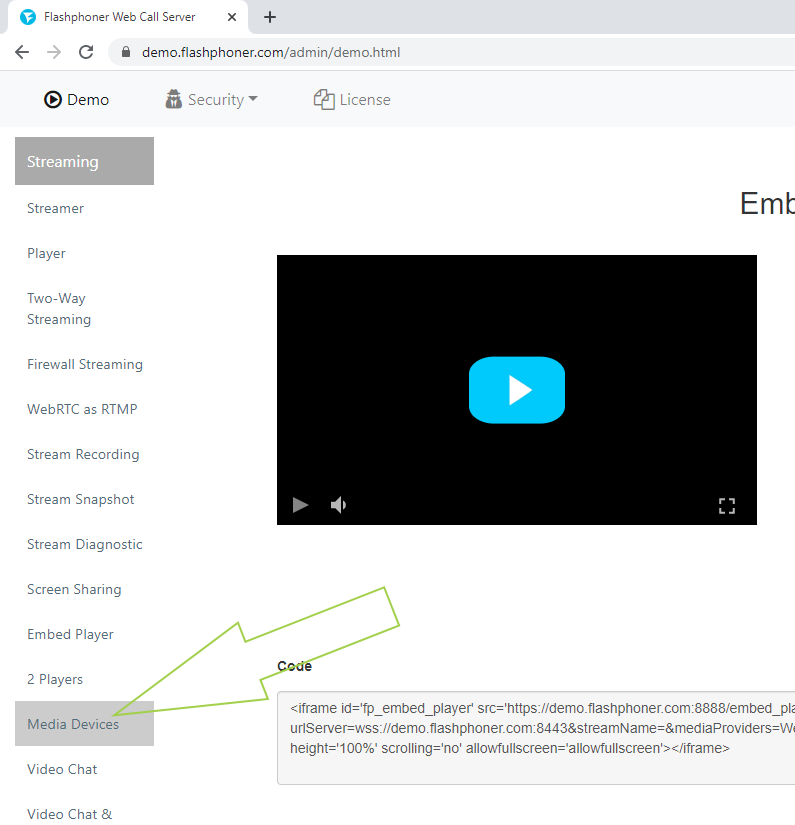Click the browser back arrow

[x=22, y=52]
